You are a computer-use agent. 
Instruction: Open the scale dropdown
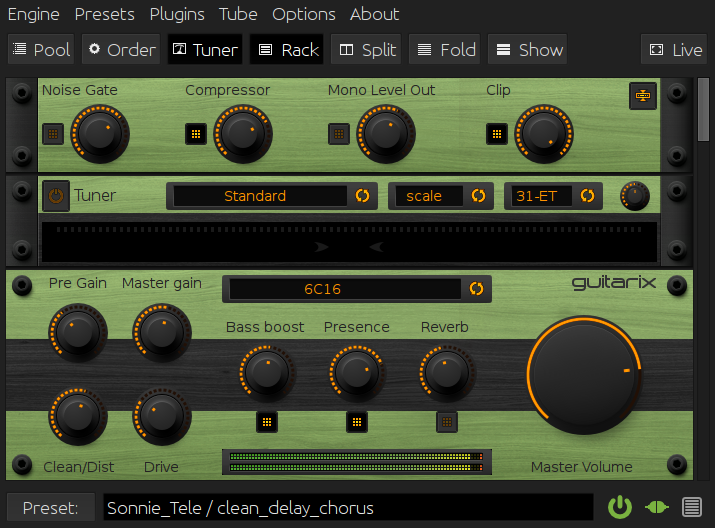coord(429,196)
